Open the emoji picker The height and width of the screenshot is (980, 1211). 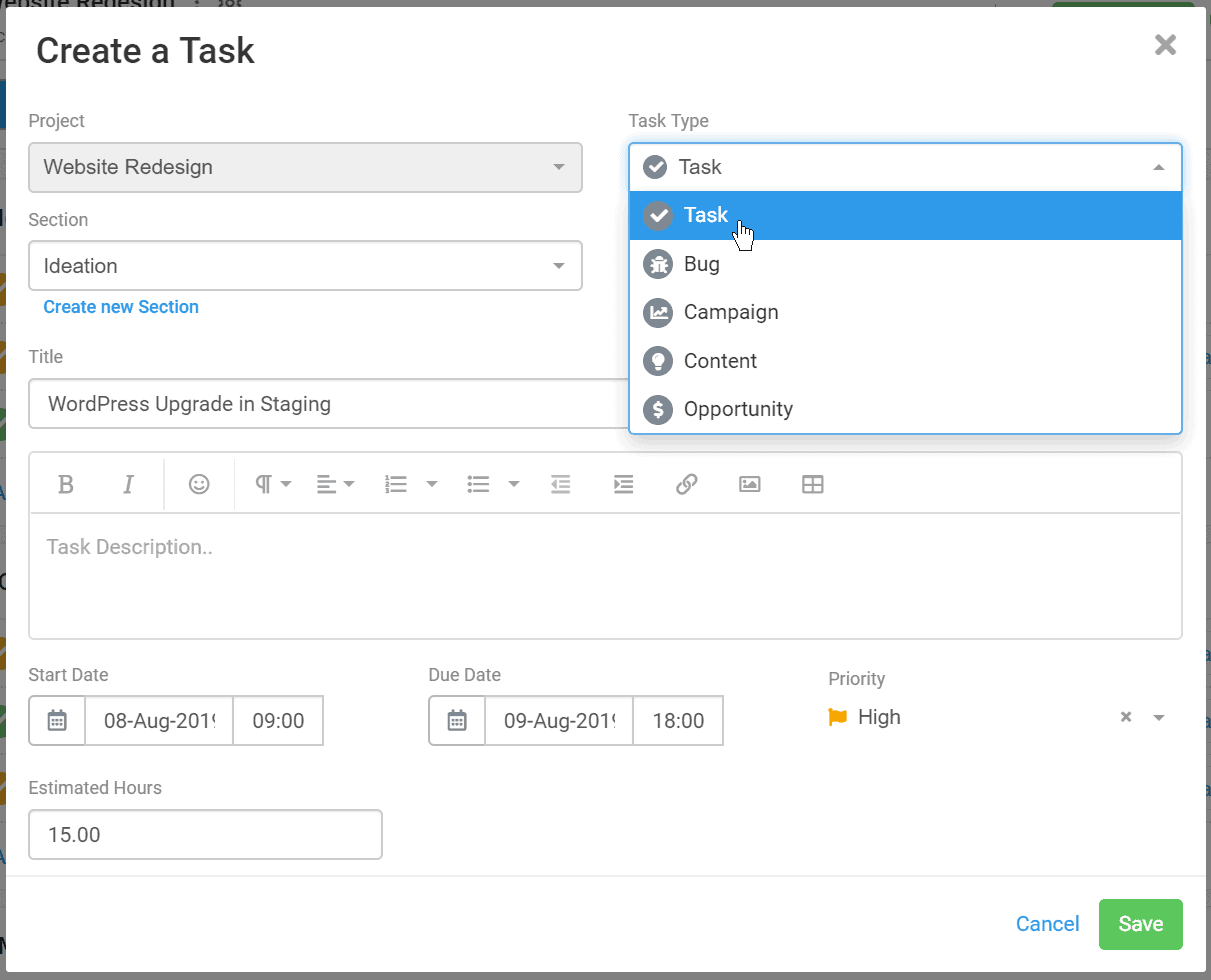tap(199, 485)
